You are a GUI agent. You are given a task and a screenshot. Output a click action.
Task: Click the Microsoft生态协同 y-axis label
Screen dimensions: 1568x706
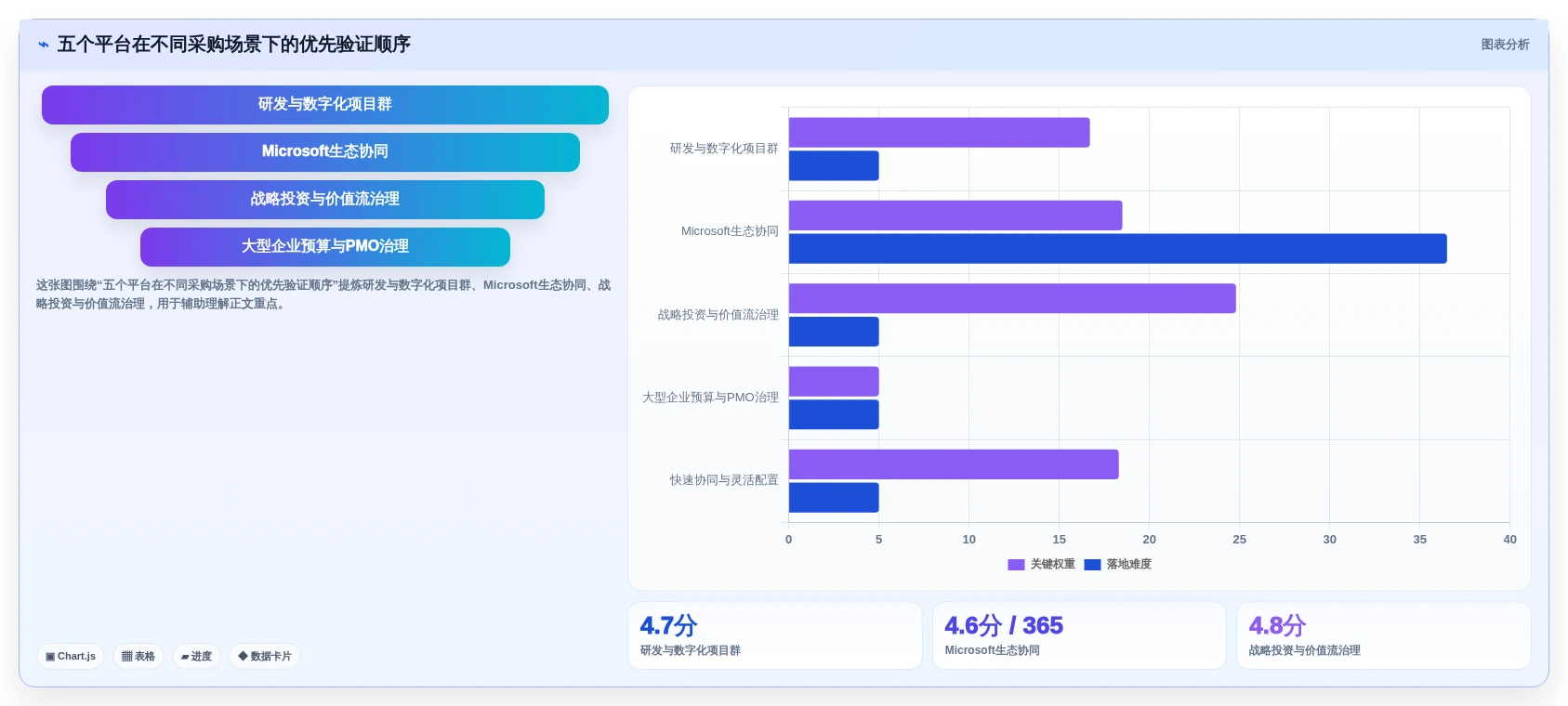pyautogui.click(x=730, y=231)
